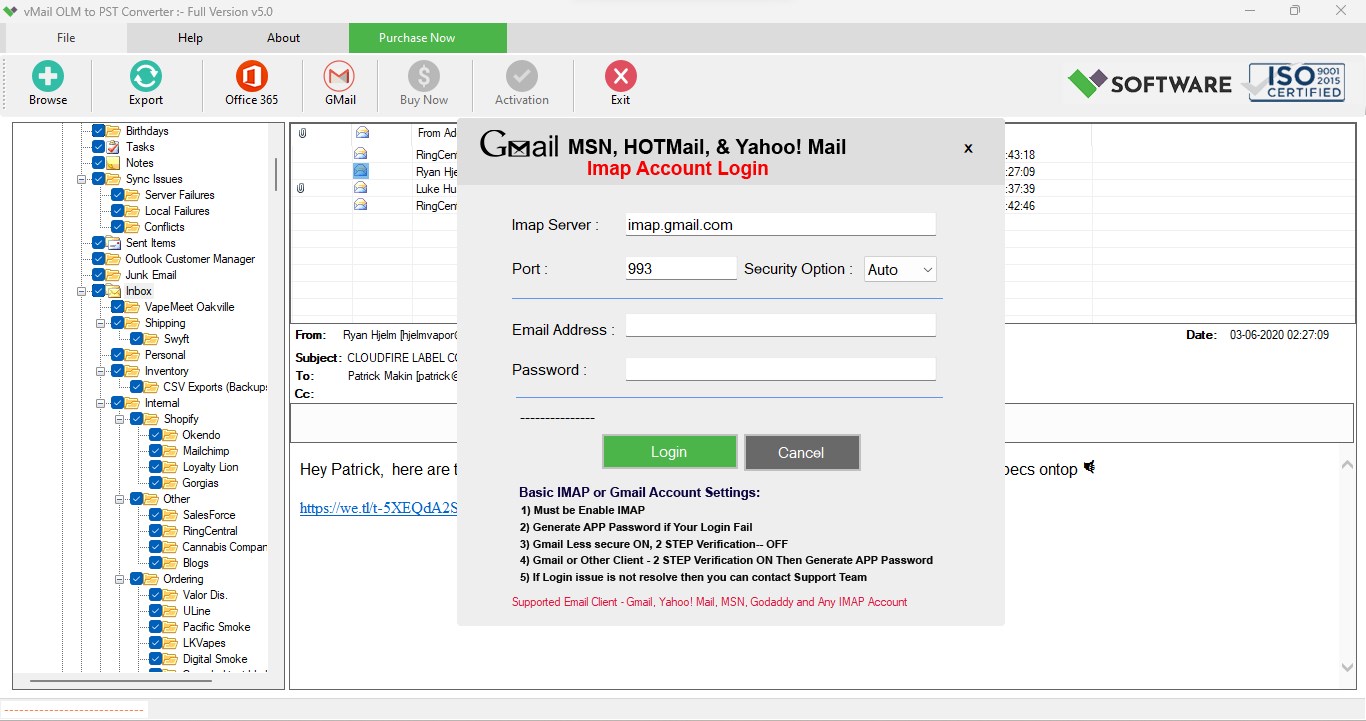Click the green Login button
The image size is (1366, 721).
click(669, 452)
